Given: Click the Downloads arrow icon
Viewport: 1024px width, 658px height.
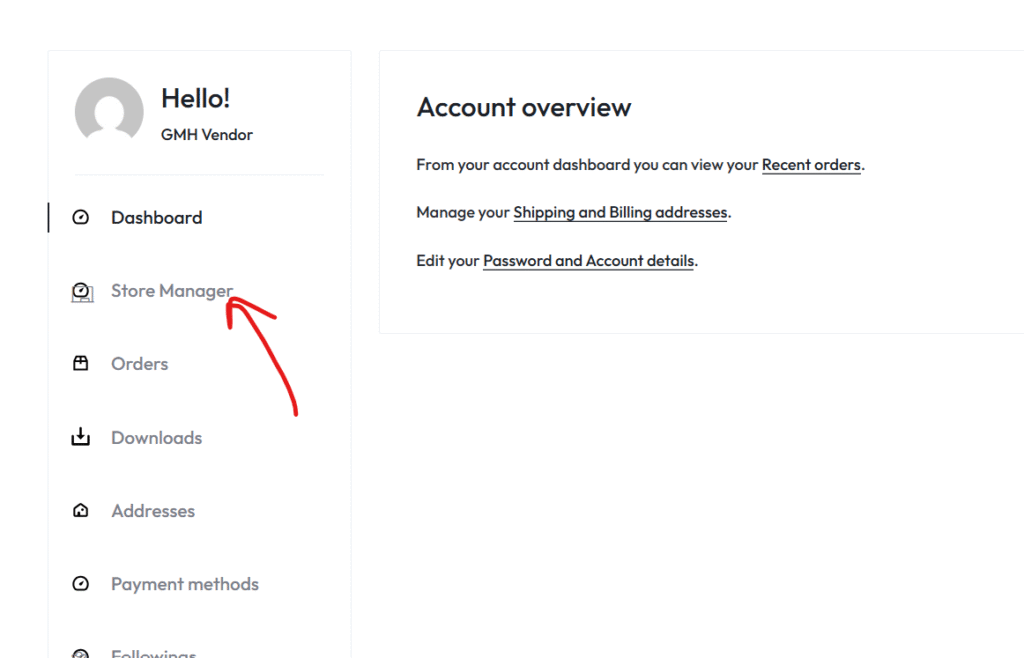Looking at the screenshot, I should pos(81,438).
